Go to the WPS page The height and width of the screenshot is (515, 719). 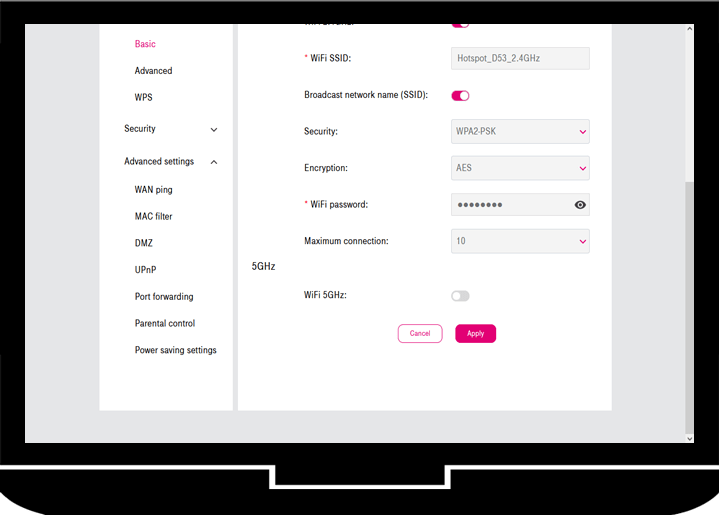point(143,98)
